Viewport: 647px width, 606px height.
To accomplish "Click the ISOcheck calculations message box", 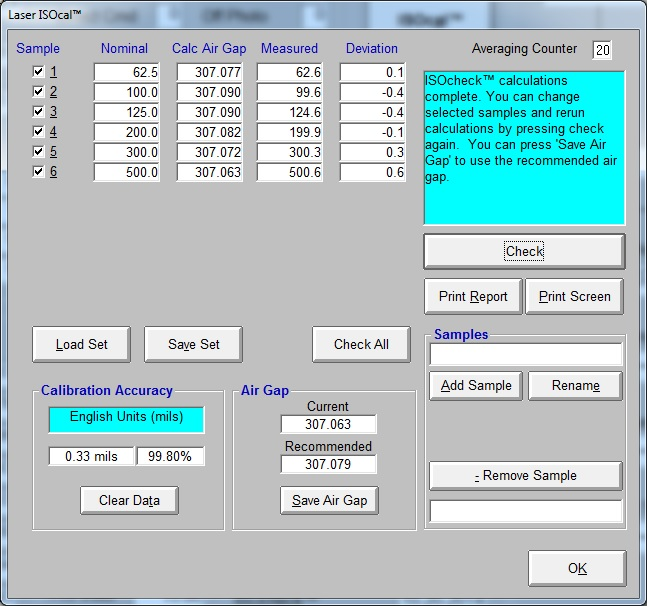I will 524,148.
